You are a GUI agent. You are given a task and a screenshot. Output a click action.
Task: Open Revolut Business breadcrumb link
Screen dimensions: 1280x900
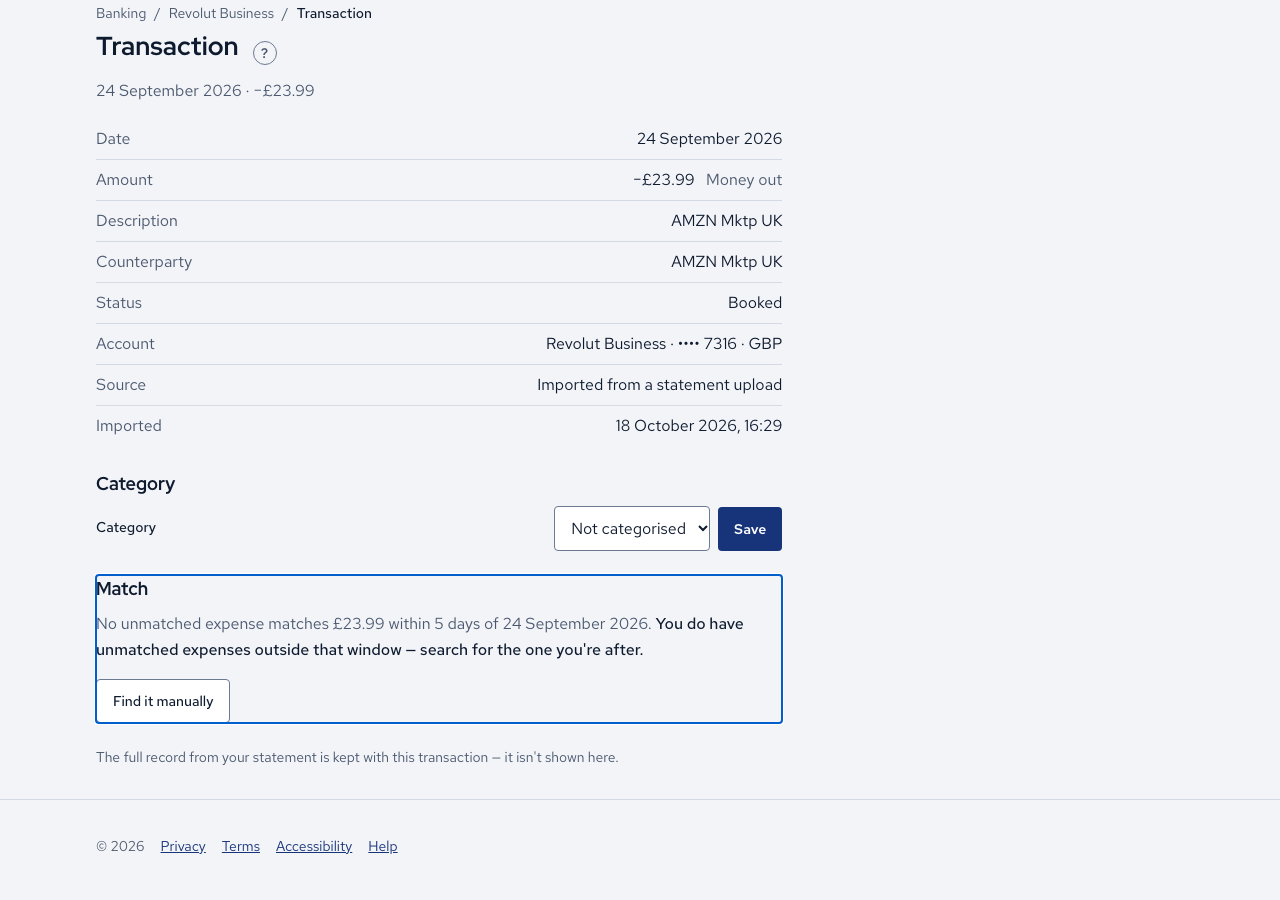click(x=221, y=13)
